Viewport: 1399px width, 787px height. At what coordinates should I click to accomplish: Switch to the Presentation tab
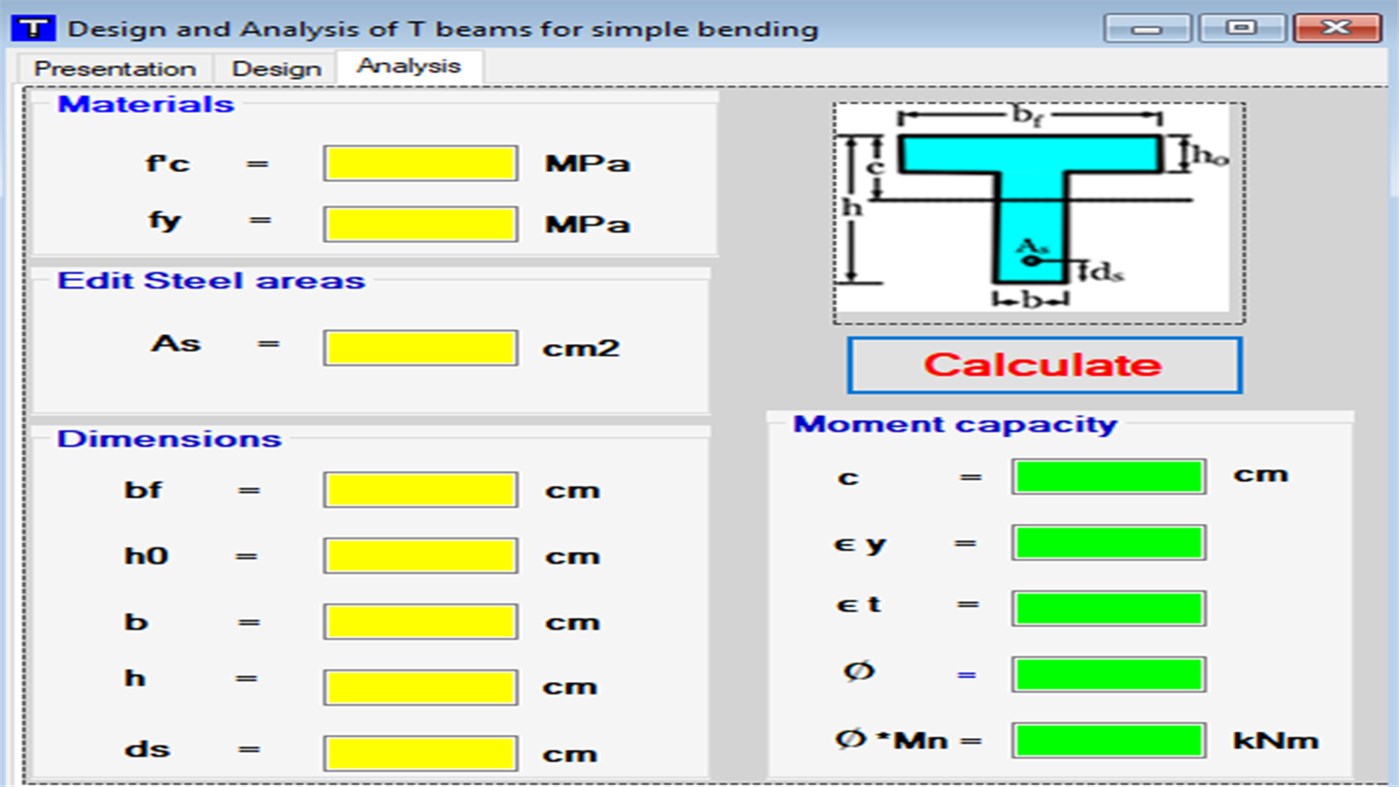click(114, 68)
